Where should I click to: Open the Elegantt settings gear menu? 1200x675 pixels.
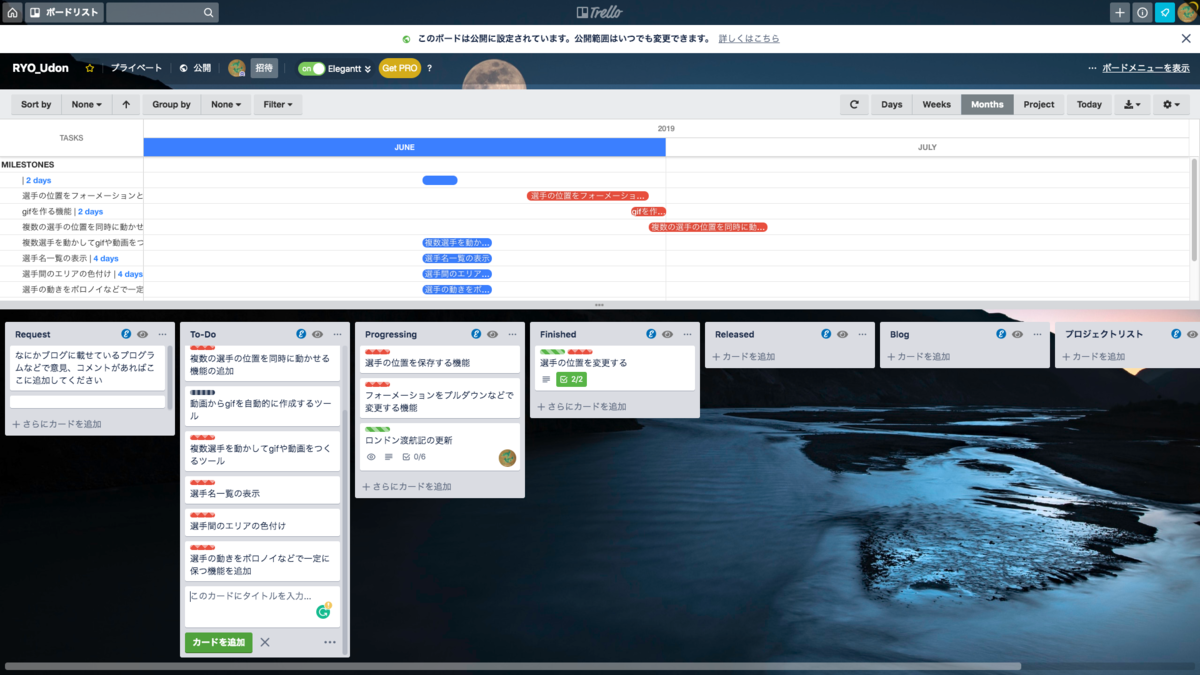point(1170,104)
